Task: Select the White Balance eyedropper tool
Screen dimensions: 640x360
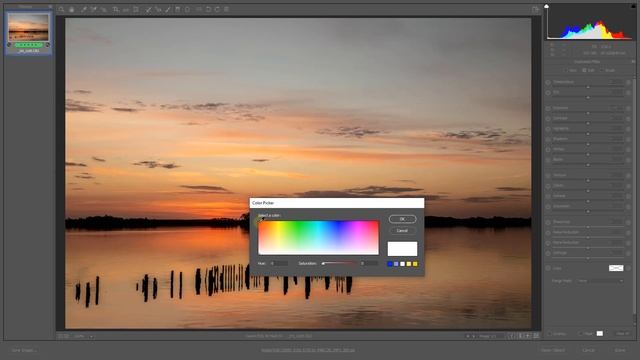Action: (84, 9)
